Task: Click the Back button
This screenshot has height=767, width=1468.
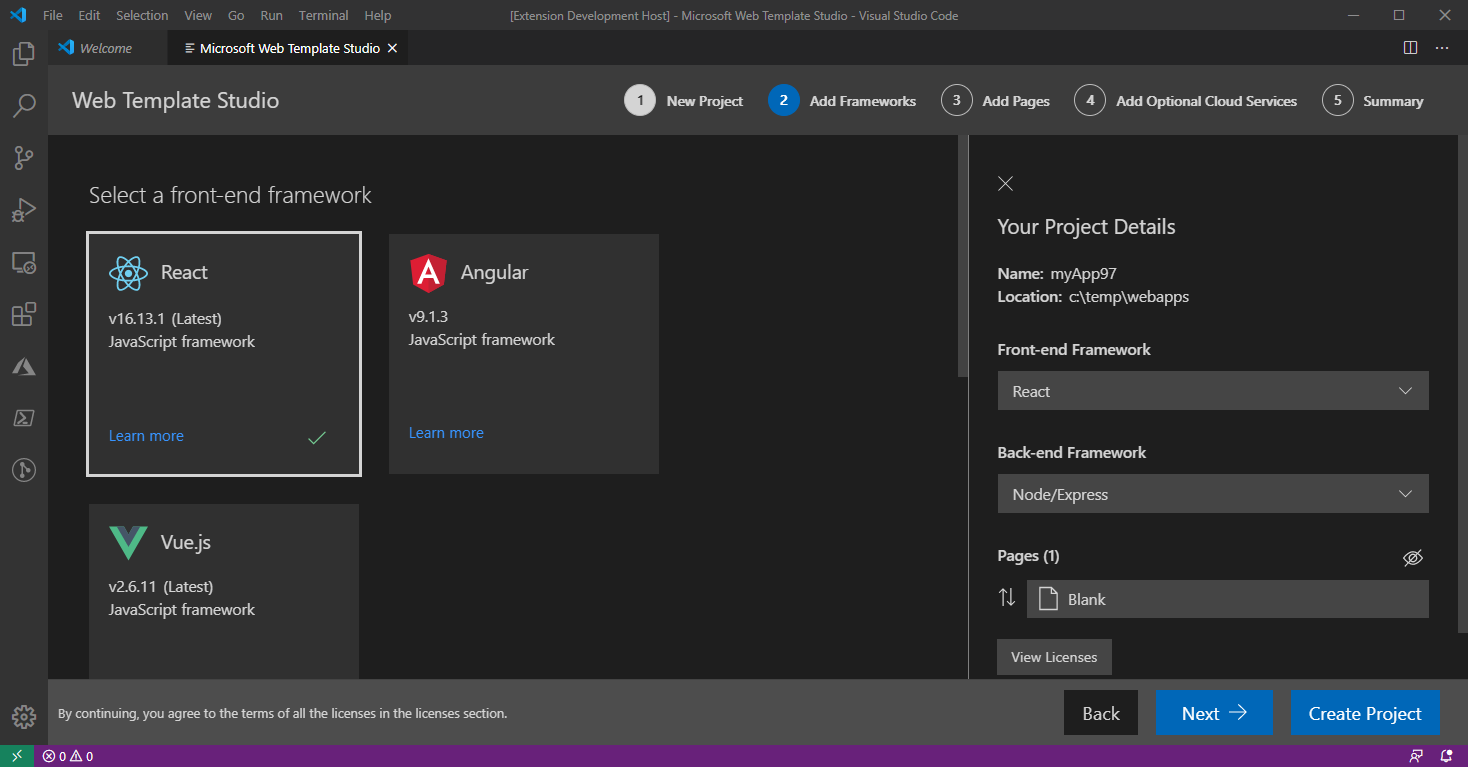Action: click(x=1101, y=713)
